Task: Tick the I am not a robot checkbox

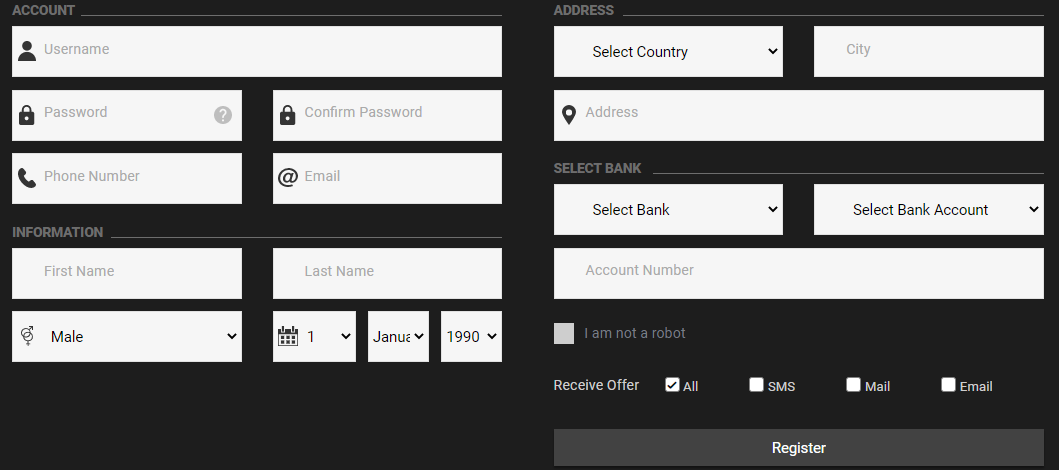Action: [x=564, y=334]
